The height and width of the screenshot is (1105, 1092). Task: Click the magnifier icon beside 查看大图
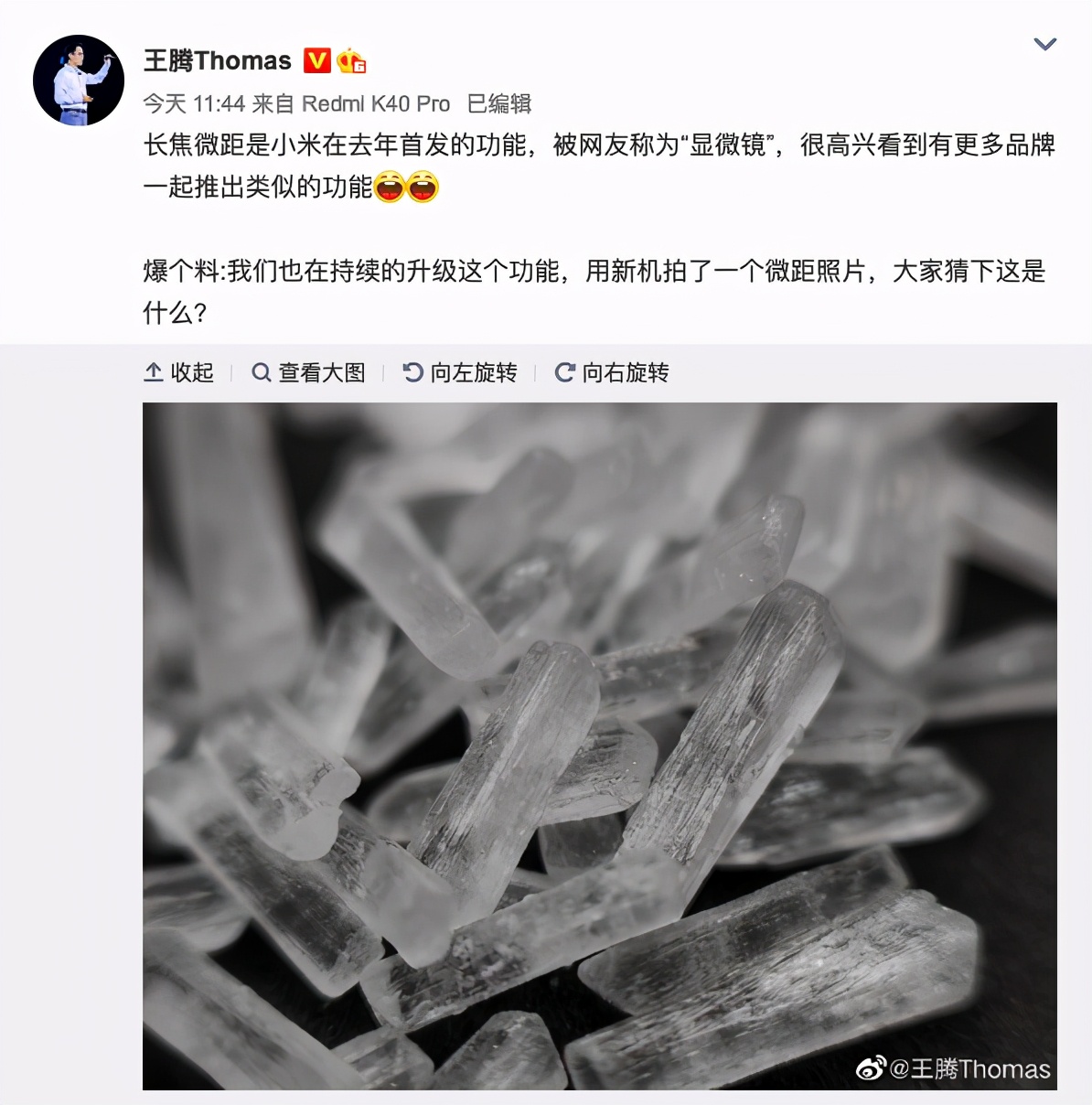(262, 372)
